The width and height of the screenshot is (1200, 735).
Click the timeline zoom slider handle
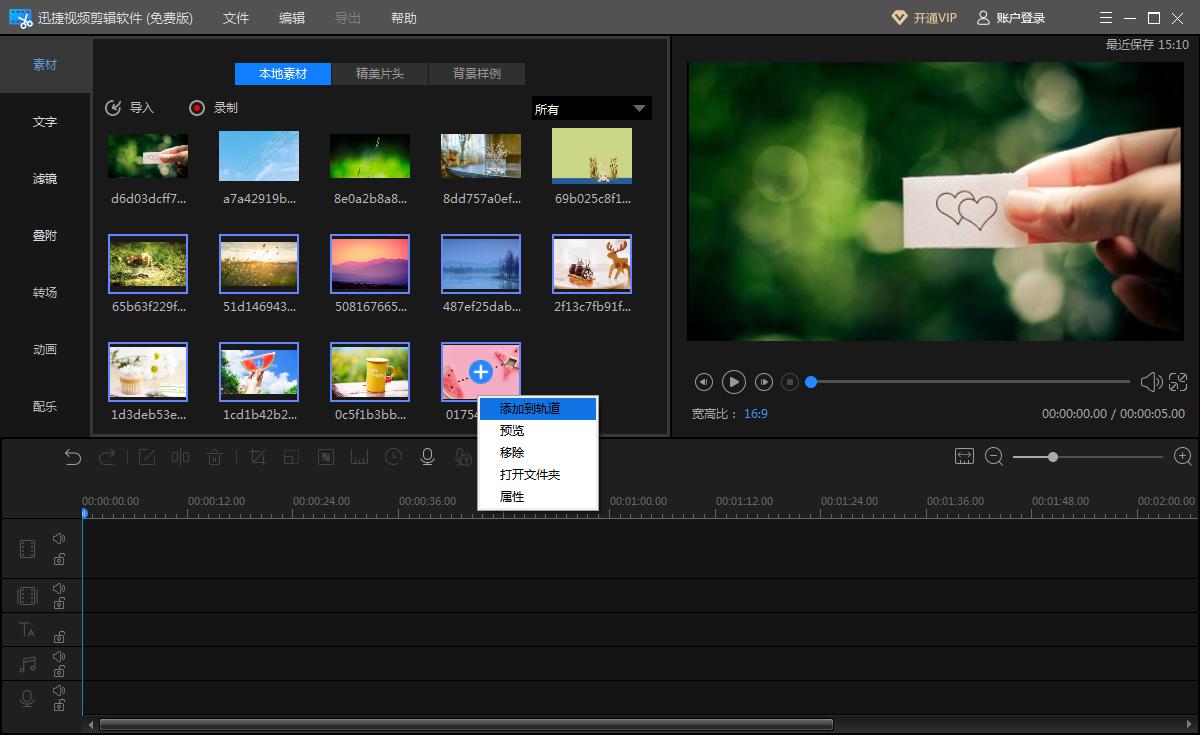coord(1053,457)
